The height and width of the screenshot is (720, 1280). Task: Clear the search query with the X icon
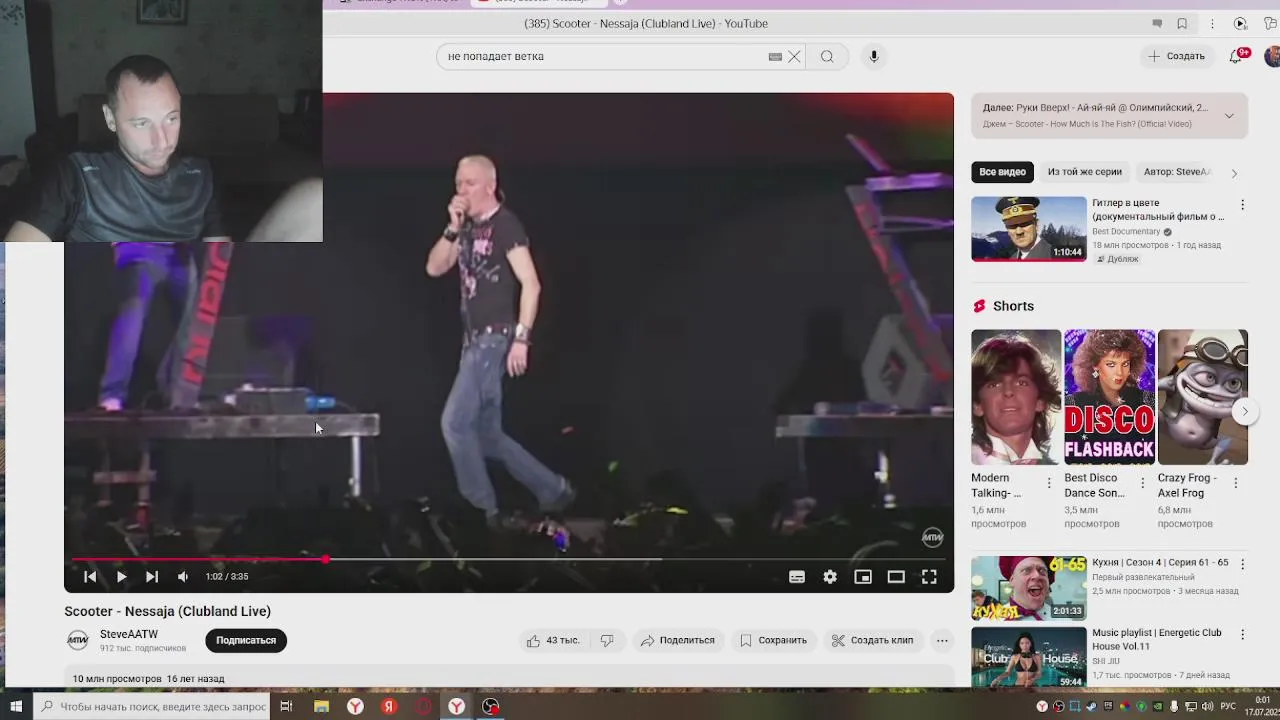pyautogui.click(x=794, y=57)
